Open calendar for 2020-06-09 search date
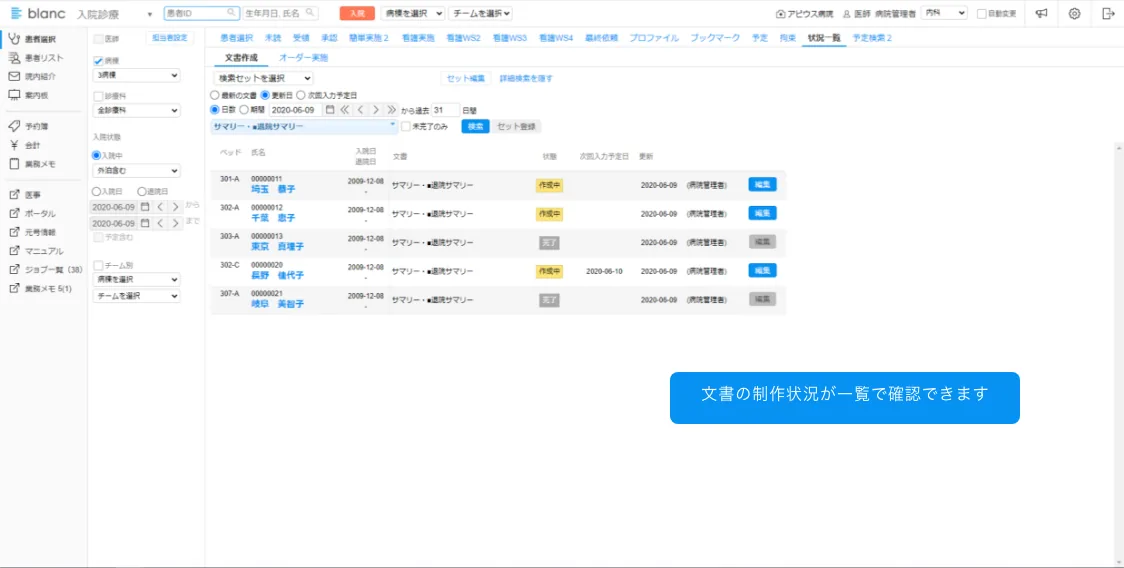1124x568 pixels. (330, 110)
